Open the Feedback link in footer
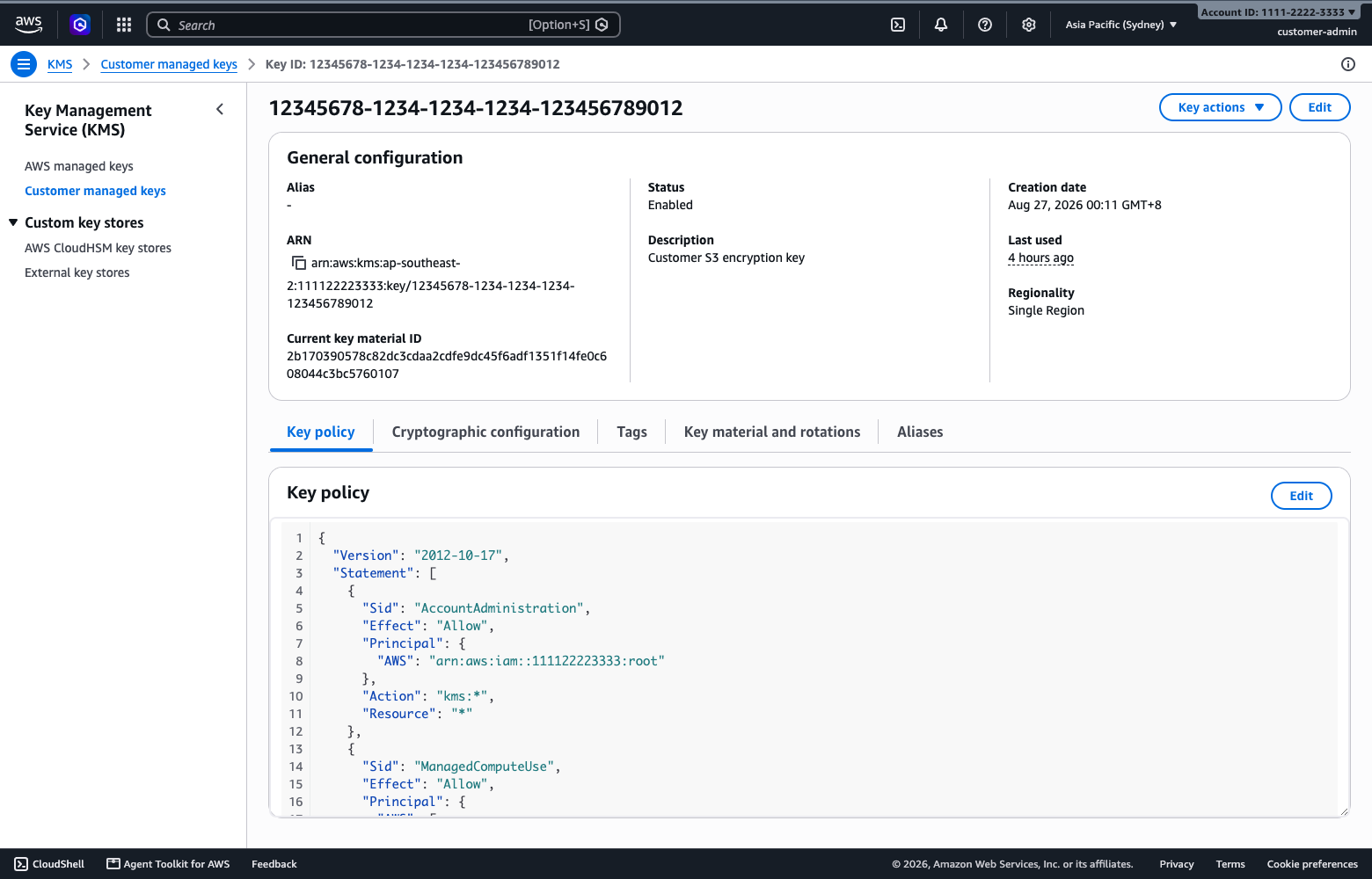This screenshot has width=1372, height=879. (274, 864)
